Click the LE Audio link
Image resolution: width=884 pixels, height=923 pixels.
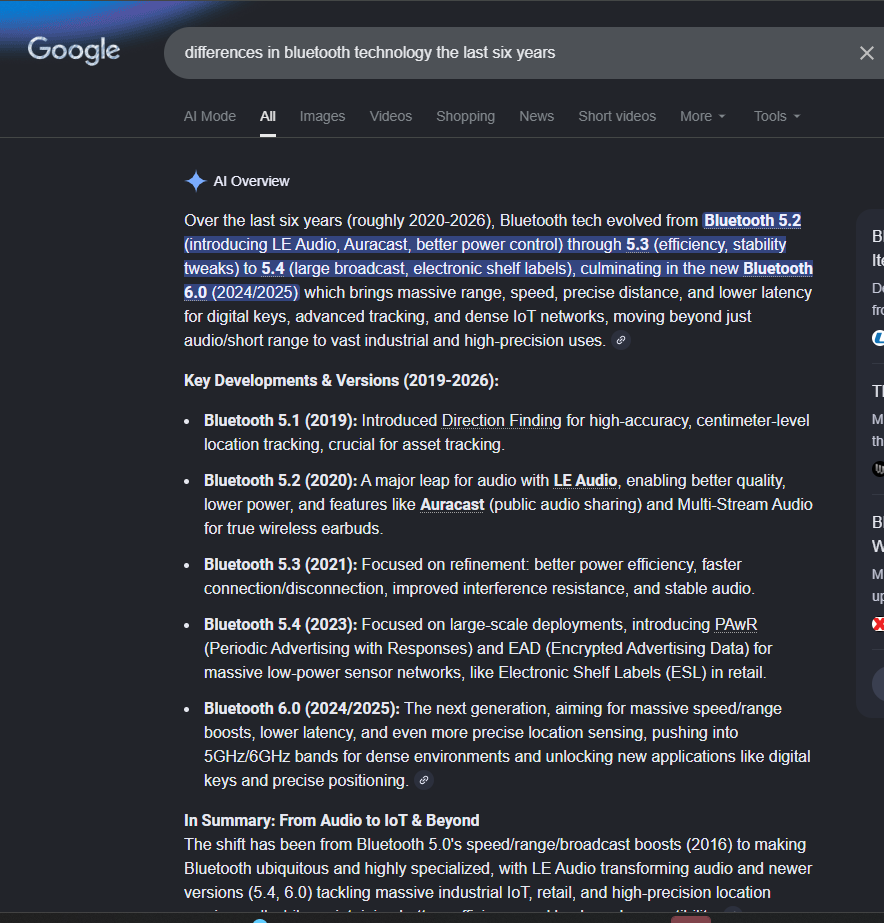tap(585, 480)
